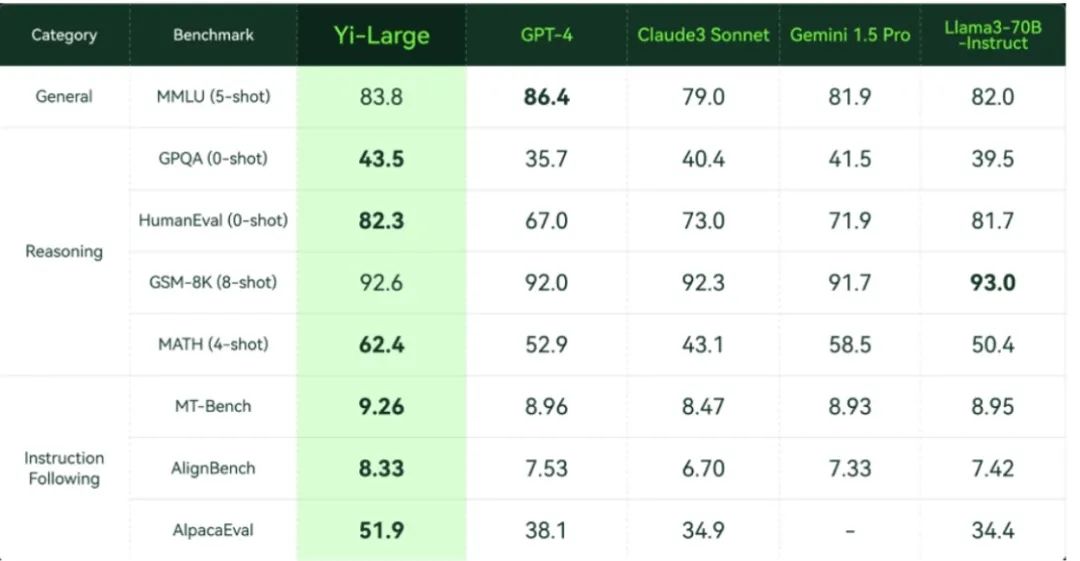Click the Benchmark header cell
This screenshot has width=1080, height=561.
tap(214, 34)
